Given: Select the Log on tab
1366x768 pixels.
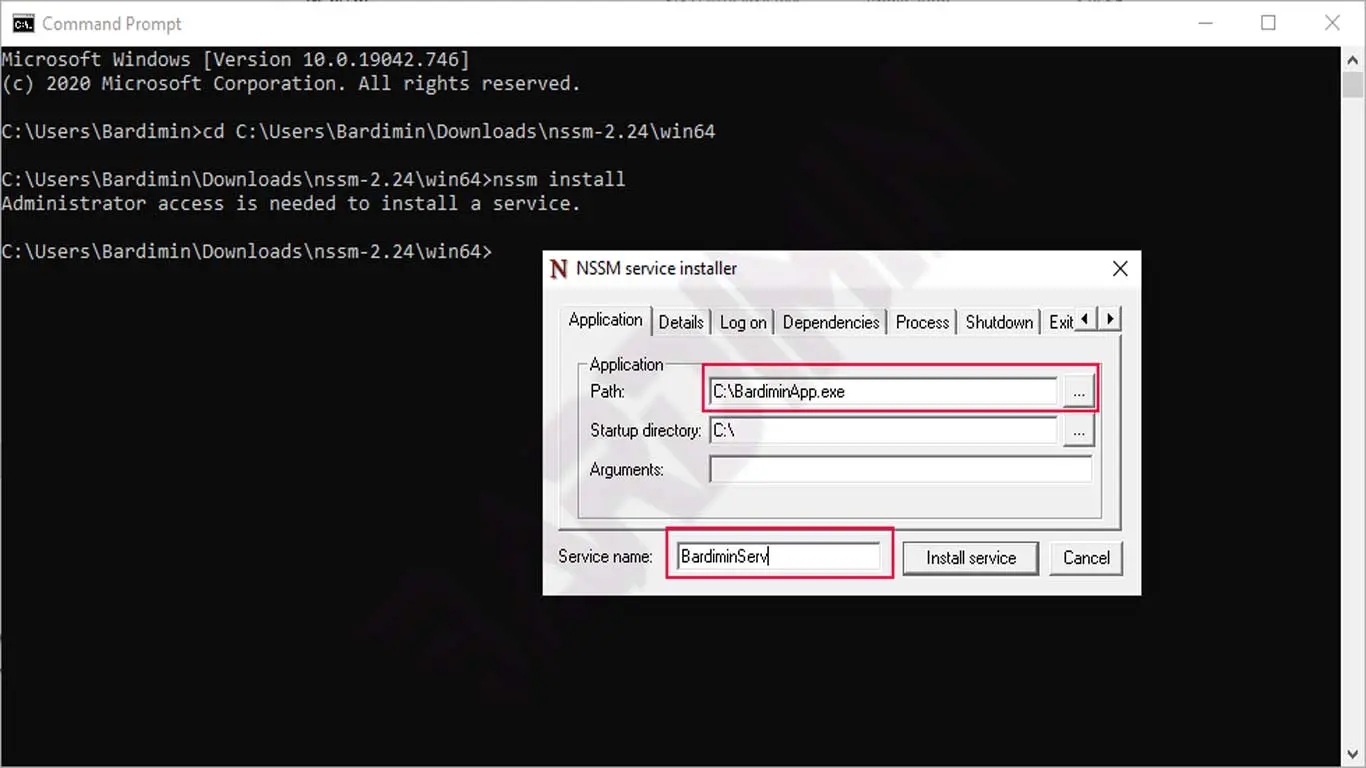Looking at the screenshot, I should (x=743, y=322).
